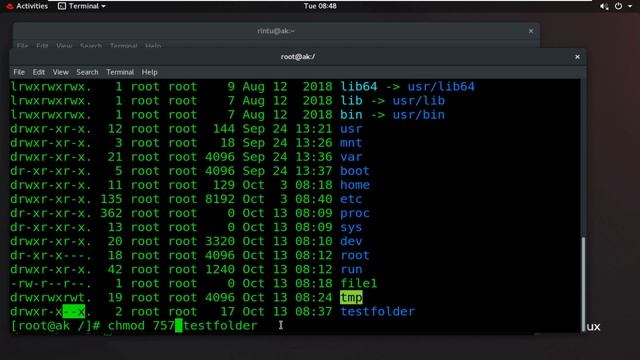
Task: Click the Tue 08:48 clock
Action: [320, 6]
